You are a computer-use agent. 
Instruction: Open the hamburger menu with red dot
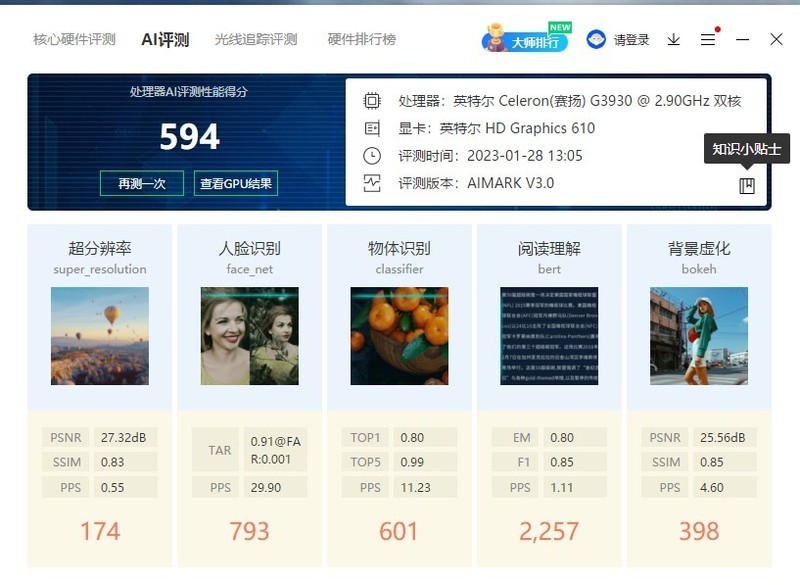(x=707, y=39)
